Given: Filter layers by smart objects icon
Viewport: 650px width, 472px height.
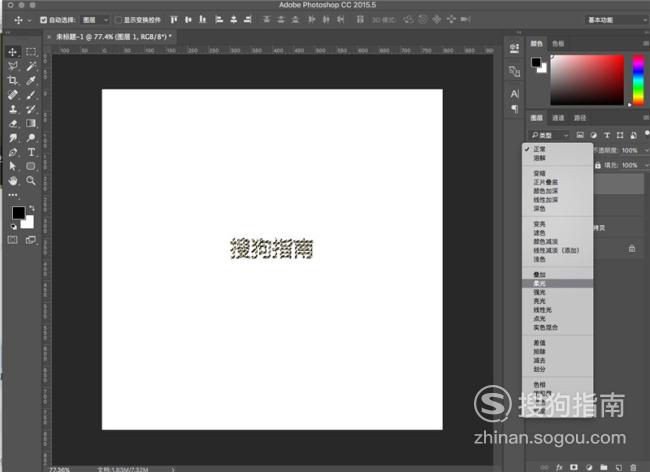Looking at the screenshot, I should [x=633, y=135].
